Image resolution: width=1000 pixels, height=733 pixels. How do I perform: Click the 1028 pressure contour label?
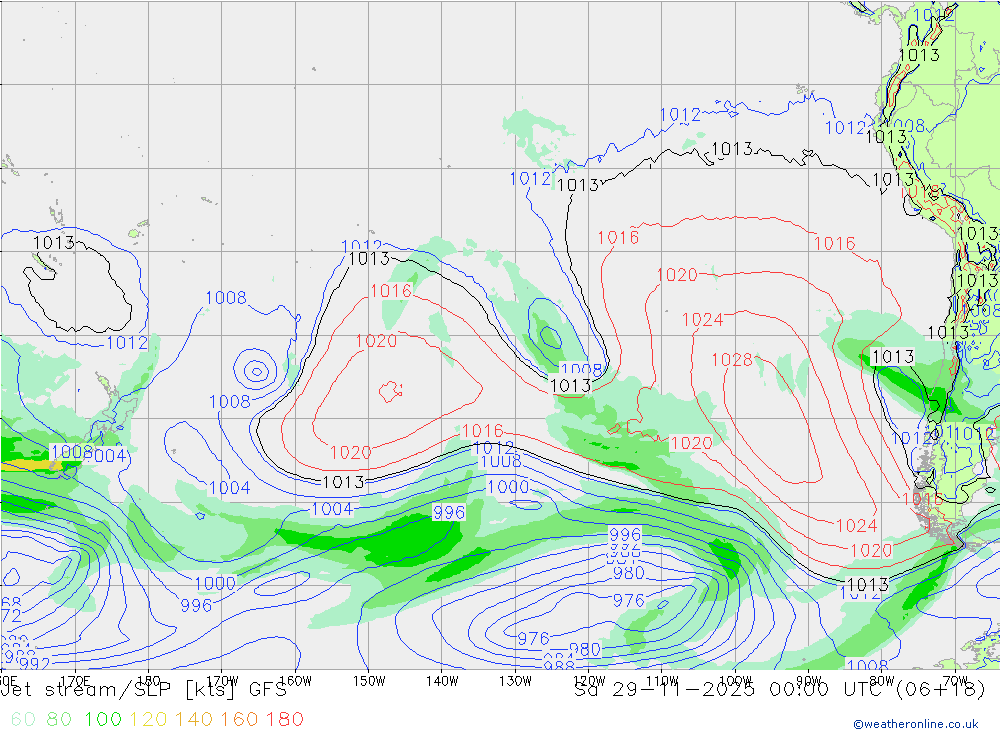(732, 360)
